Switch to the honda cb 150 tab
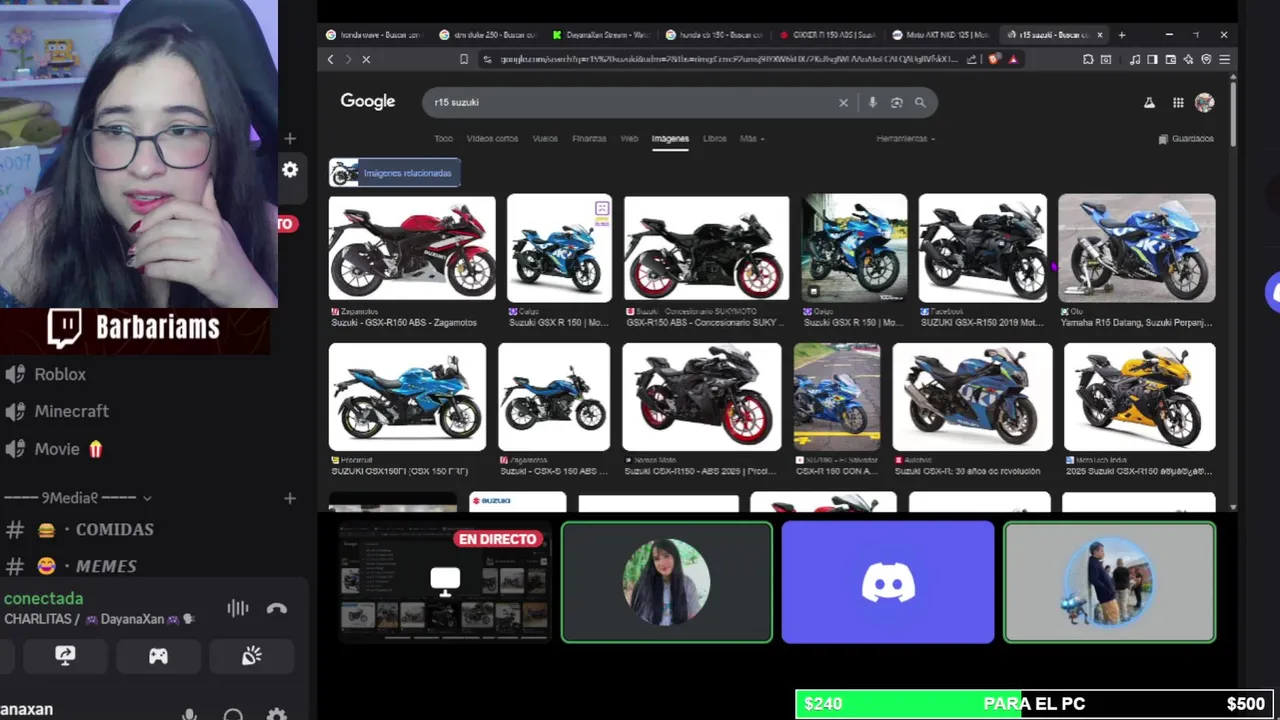 click(x=715, y=35)
